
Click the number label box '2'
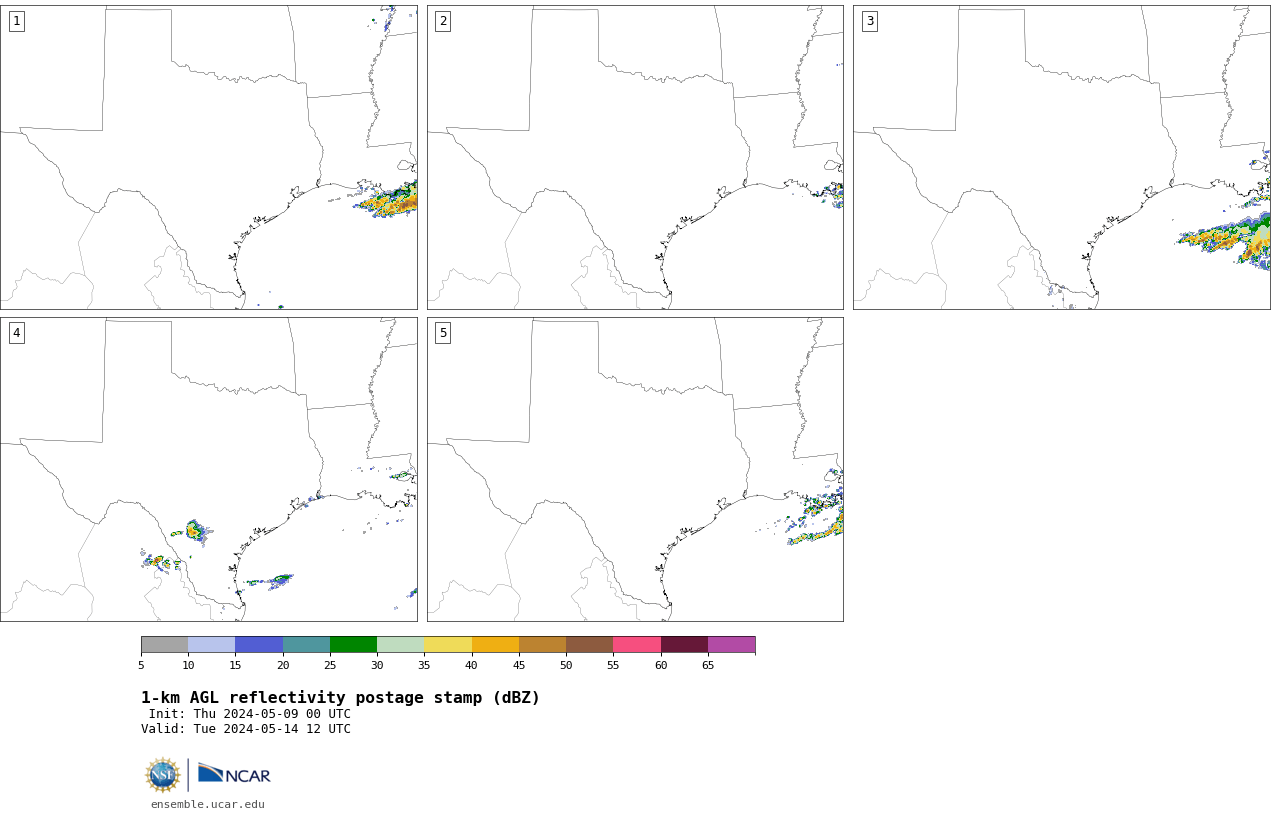(x=443, y=21)
